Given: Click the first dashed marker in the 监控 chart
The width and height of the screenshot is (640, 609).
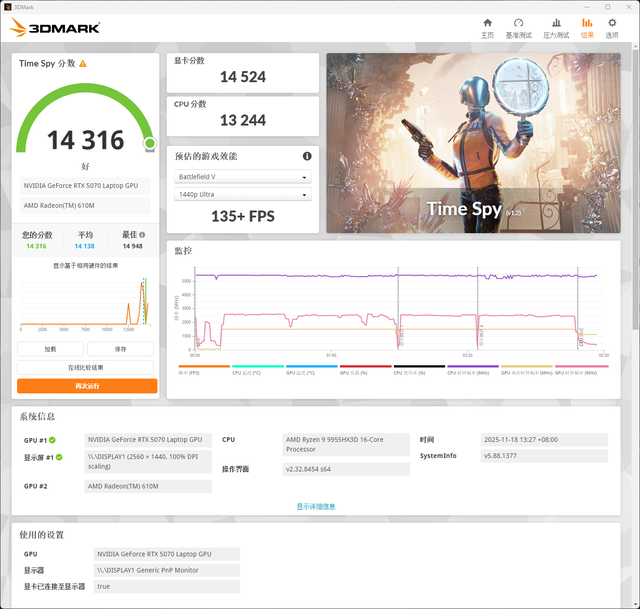Looking at the screenshot, I should click(x=195, y=308).
